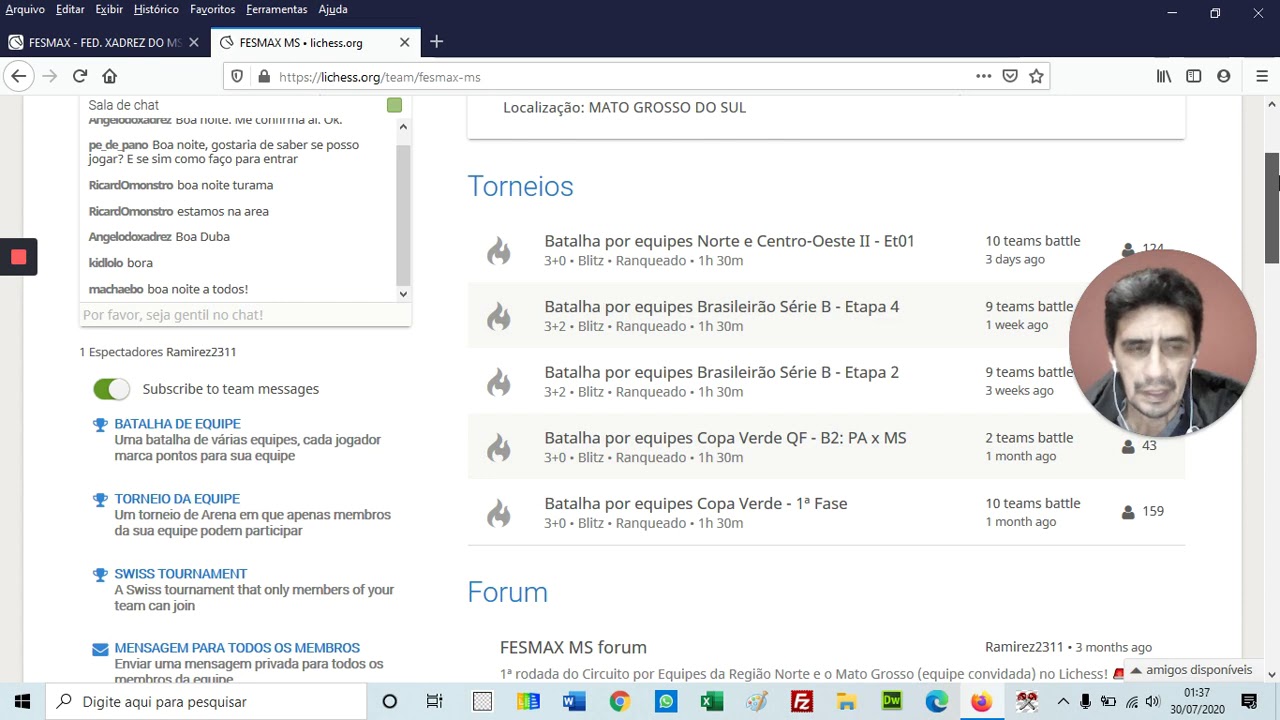The width and height of the screenshot is (1280, 720).
Task: Open BATALHA DE EQUIPE link
Action: (177, 424)
